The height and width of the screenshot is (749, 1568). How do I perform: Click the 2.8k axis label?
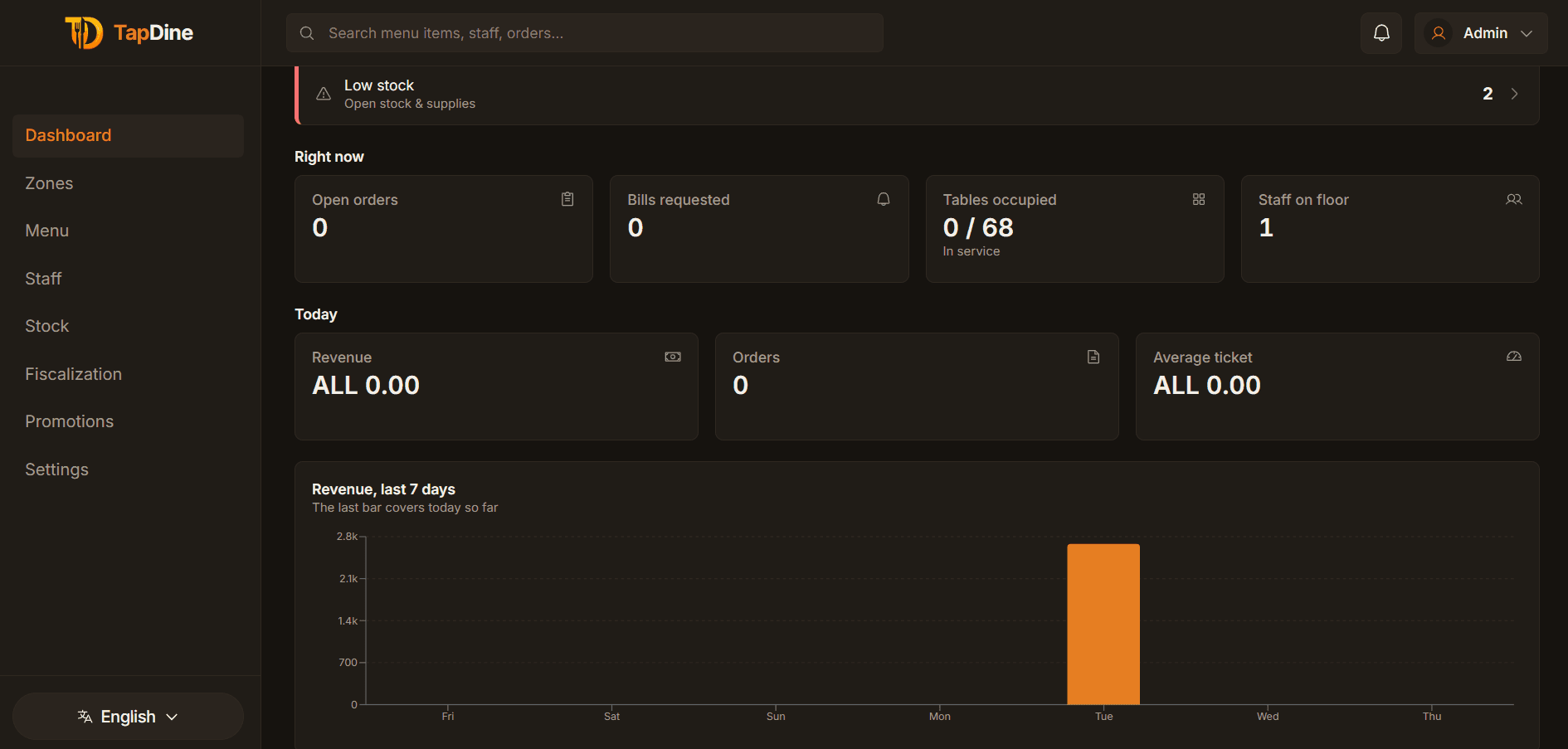347,537
